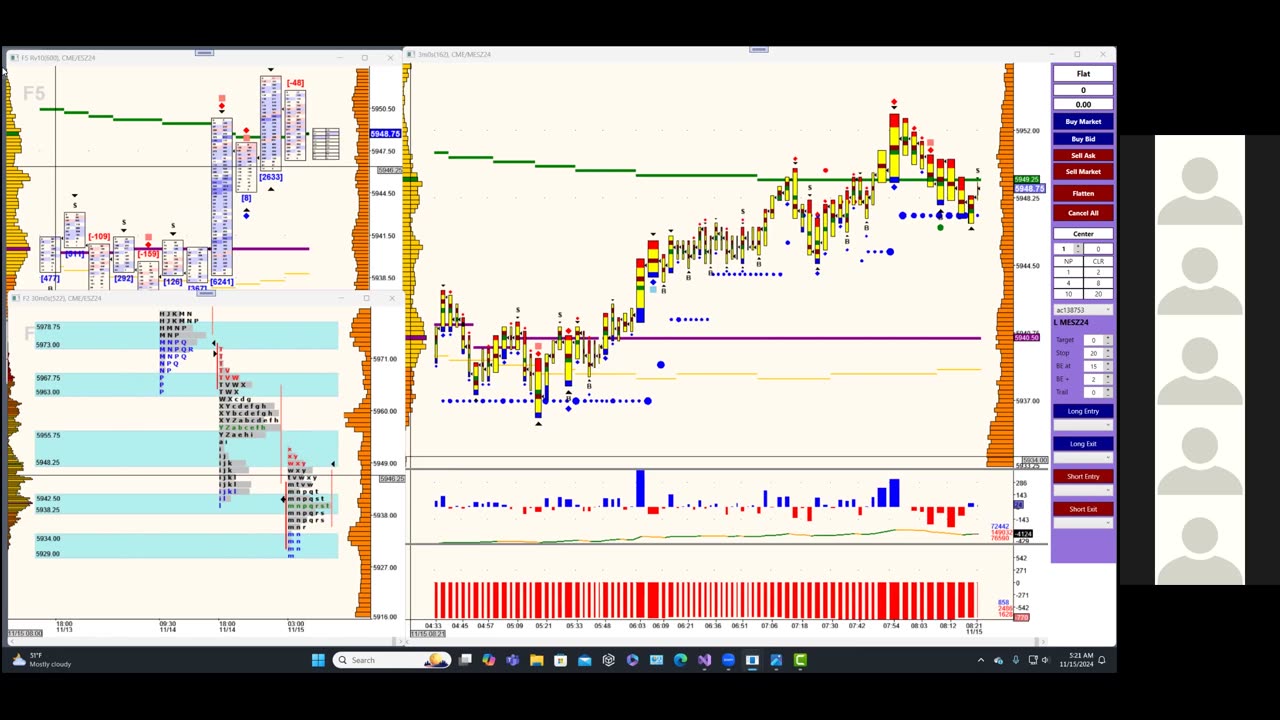Open Microsoft Store taskbar icon

click(560, 660)
